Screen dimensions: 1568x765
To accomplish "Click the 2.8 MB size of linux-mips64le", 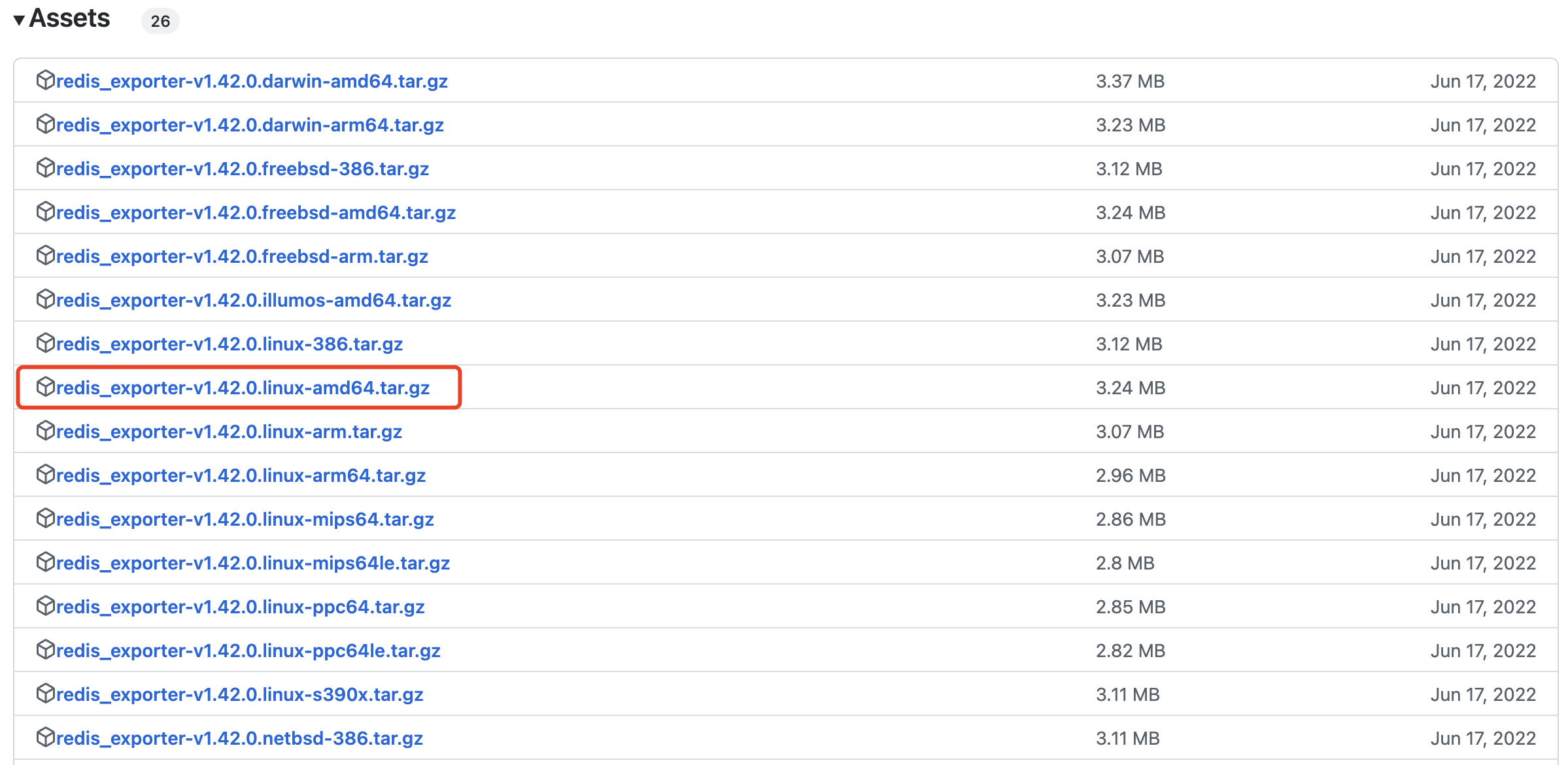I will [1125, 563].
